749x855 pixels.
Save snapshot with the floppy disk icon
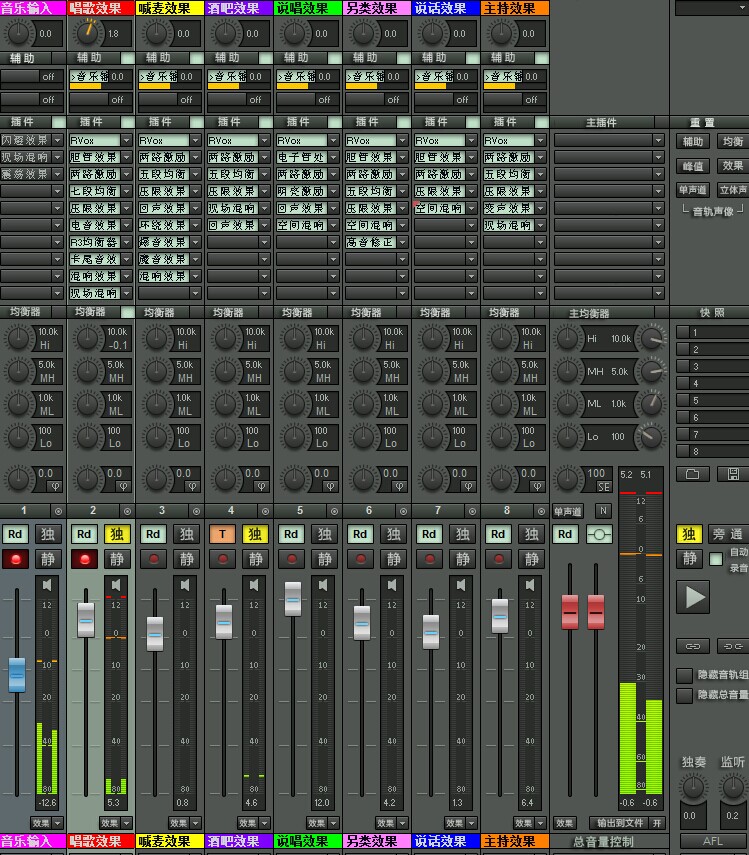(733, 474)
